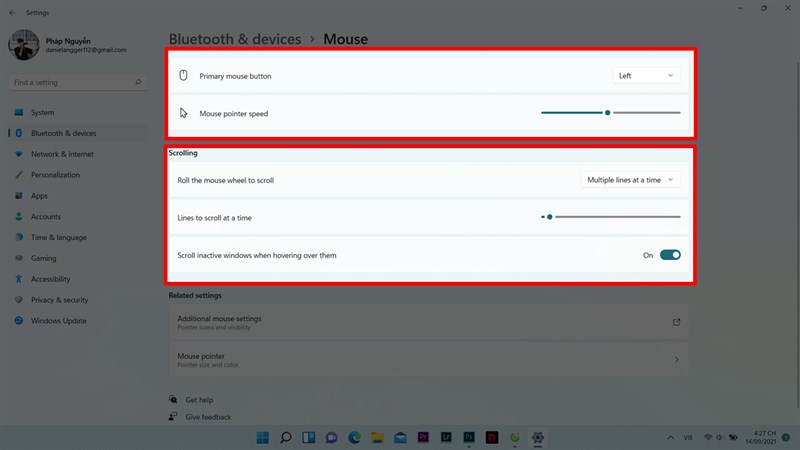800x450 pixels.
Task: Go to Bluetooth & devices breadcrumb
Action: tap(235, 39)
